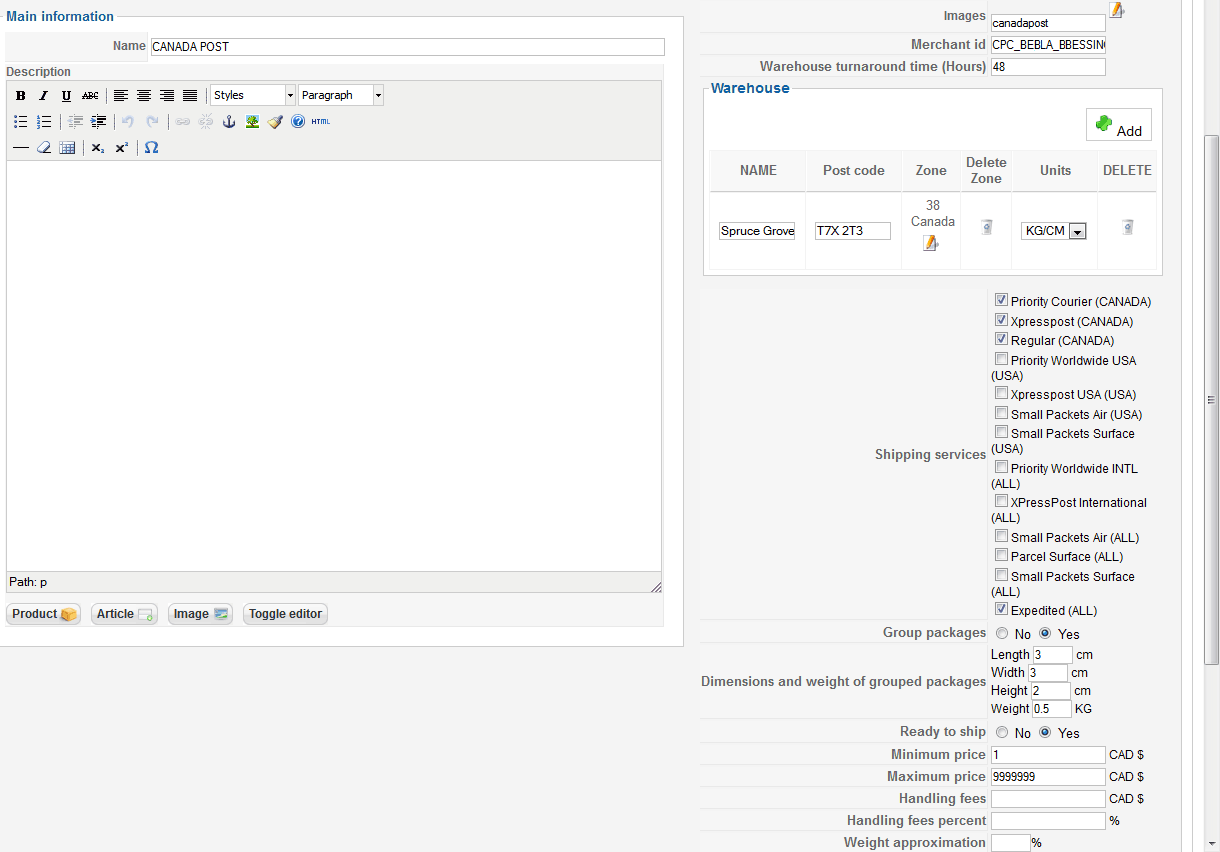Viewport: 1220px width, 852px height.
Task: Click Toggle editor button
Action: pyautogui.click(x=285, y=614)
